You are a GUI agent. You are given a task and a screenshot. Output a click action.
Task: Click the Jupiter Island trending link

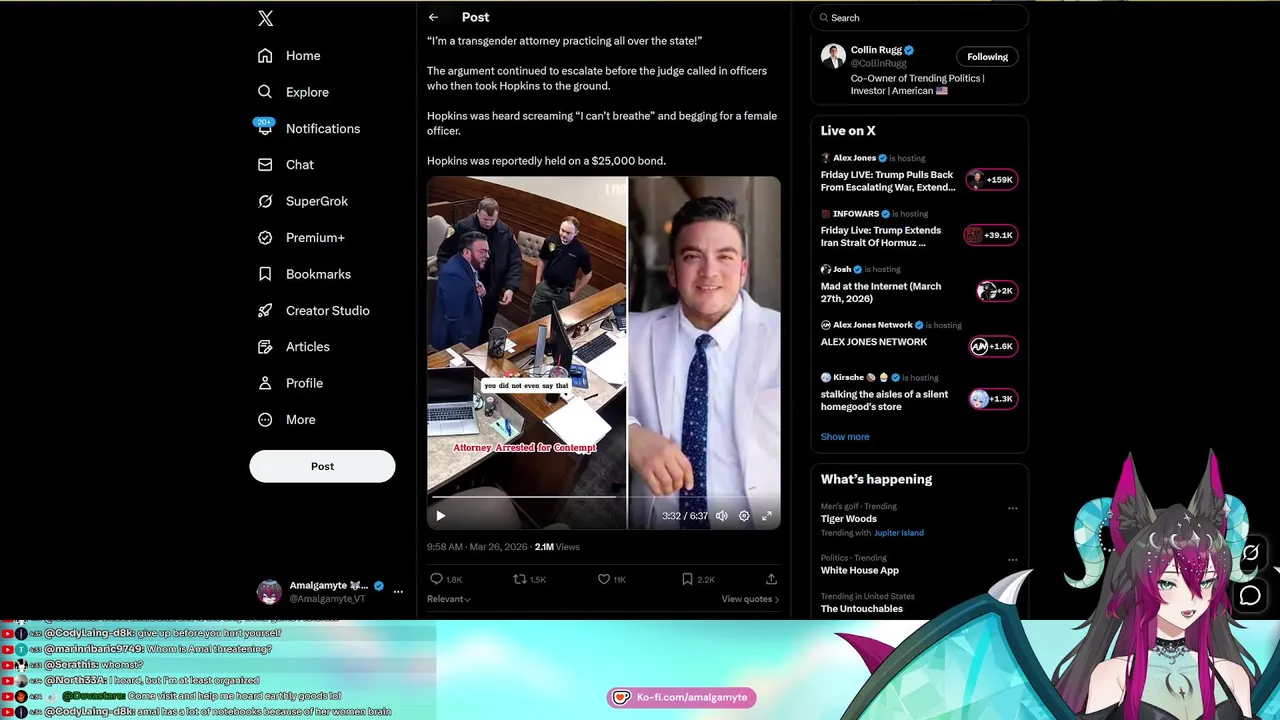[x=898, y=533]
